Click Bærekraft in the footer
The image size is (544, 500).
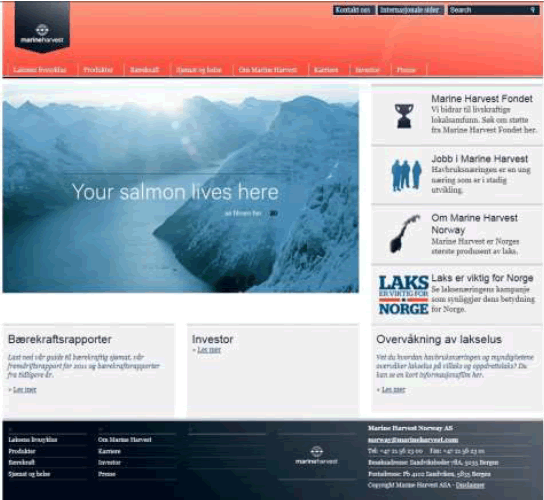point(22,463)
